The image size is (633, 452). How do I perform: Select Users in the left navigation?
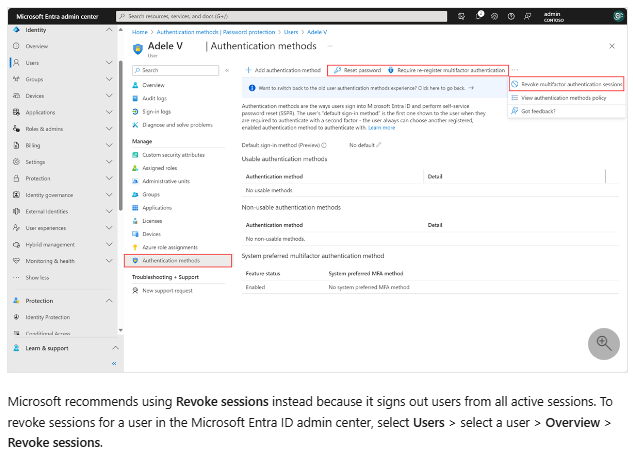click(x=32, y=63)
